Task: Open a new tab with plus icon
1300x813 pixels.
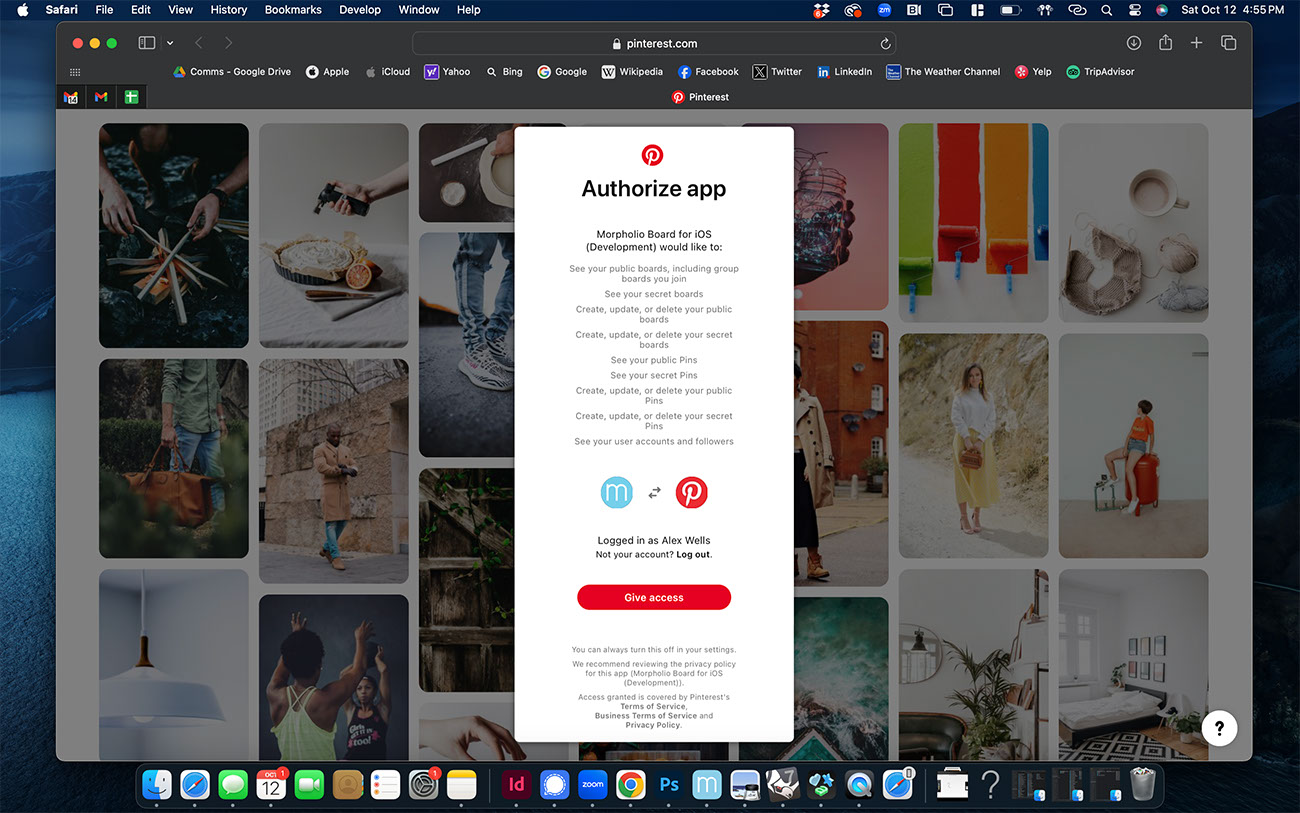Action: pyautogui.click(x=1196, y=43)
